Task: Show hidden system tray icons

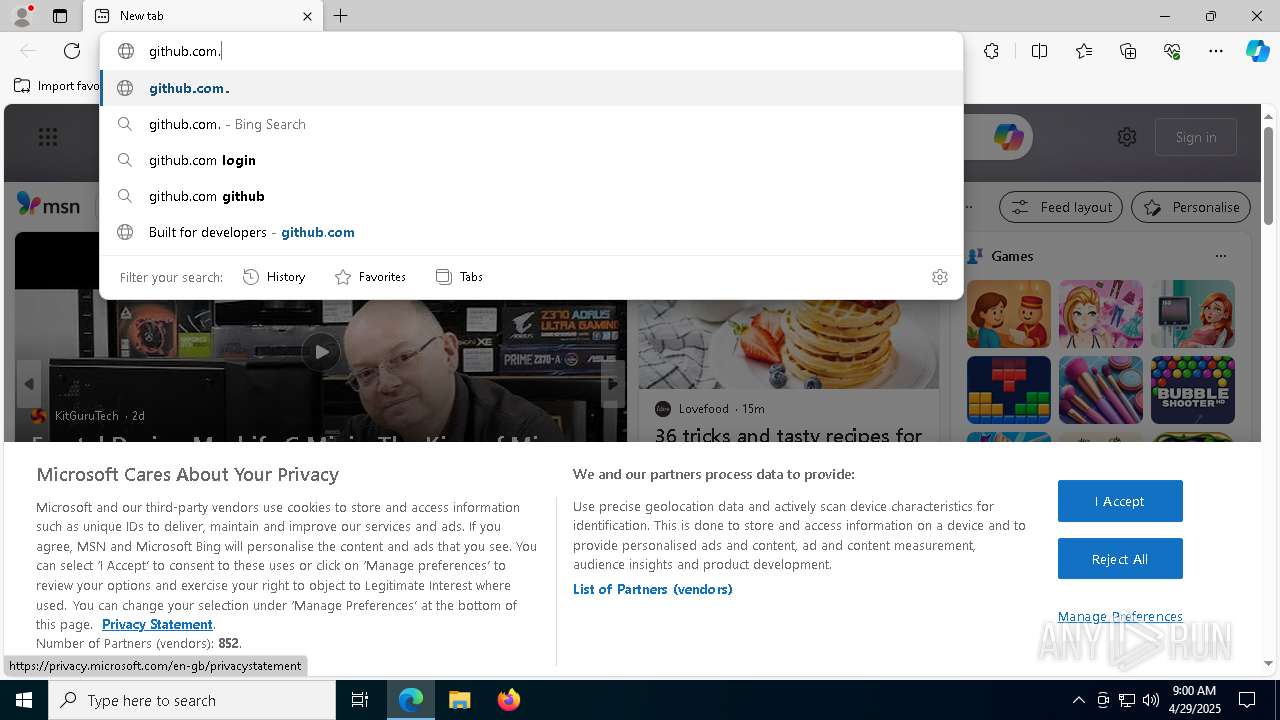Action: [x=1078, y=700]
